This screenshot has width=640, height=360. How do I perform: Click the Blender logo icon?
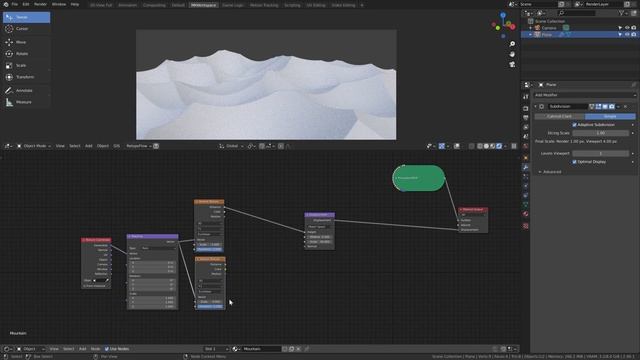tap(6, 4)
